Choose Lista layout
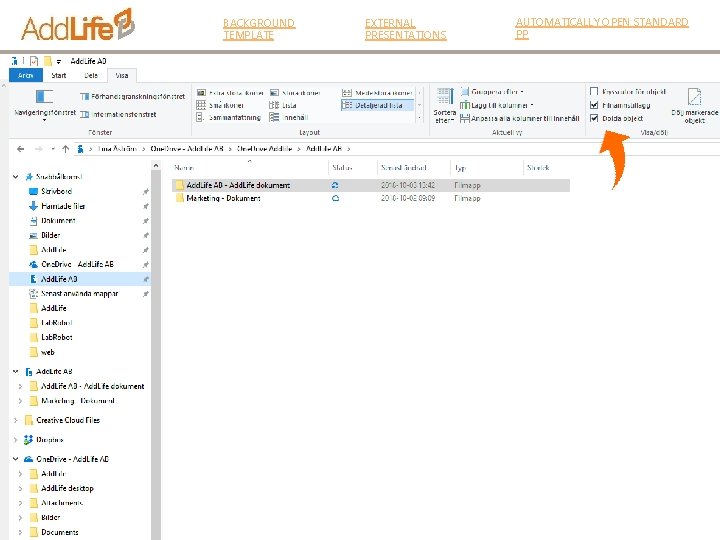The image size is (720, 540). coord(283,105)
